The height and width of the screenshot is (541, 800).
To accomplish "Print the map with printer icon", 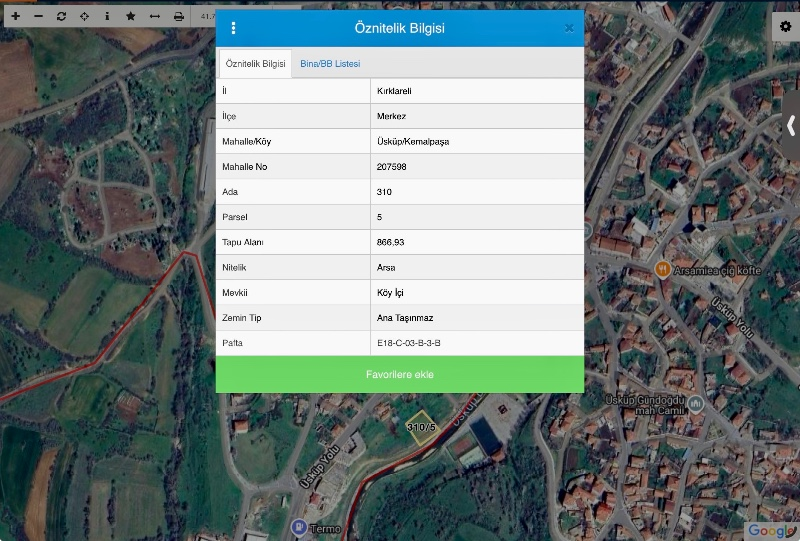I will pos(179,16).
